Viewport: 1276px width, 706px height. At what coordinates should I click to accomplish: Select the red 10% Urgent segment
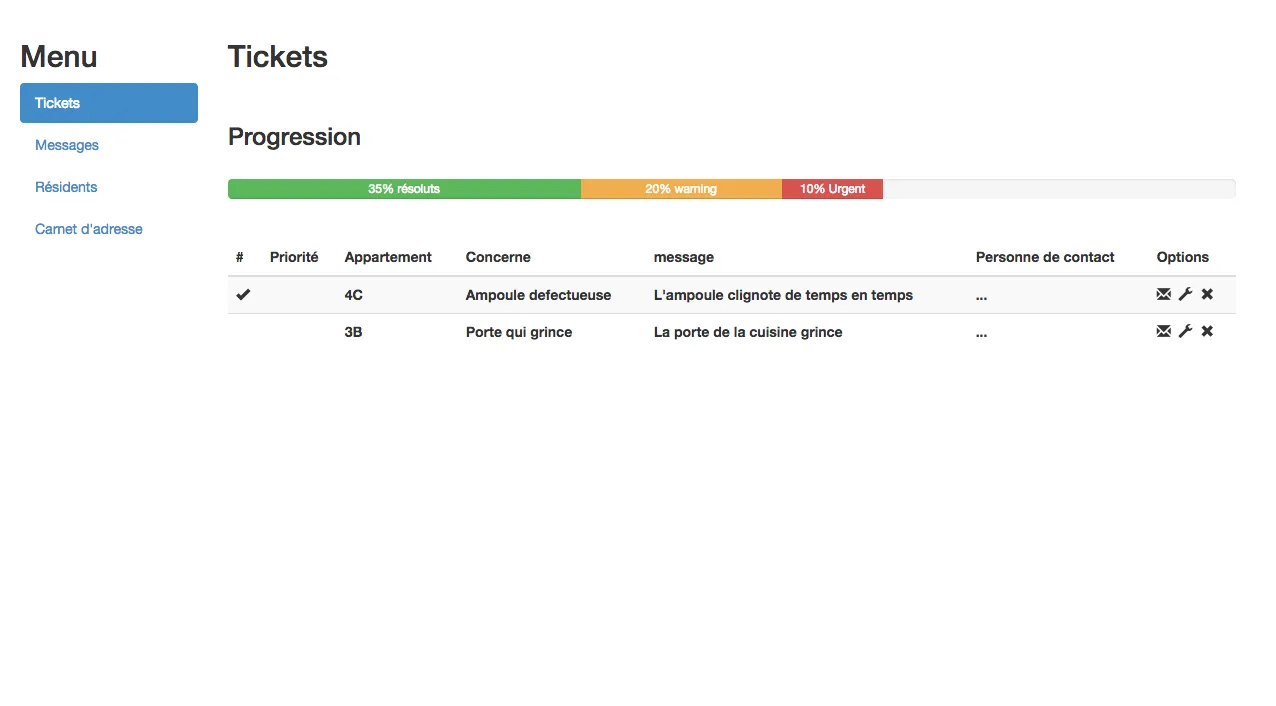pos(832,189)
